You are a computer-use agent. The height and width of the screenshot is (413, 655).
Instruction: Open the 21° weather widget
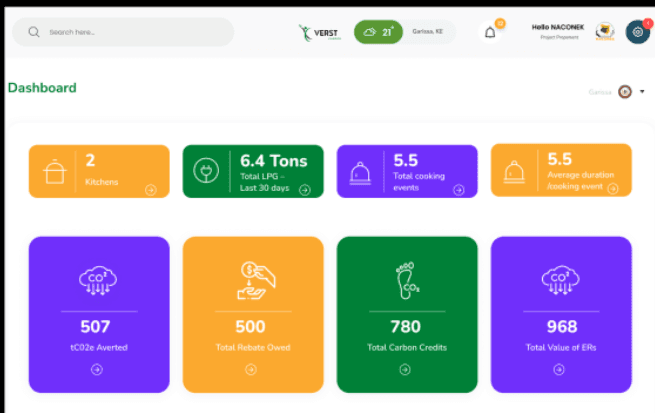[378, 32]
